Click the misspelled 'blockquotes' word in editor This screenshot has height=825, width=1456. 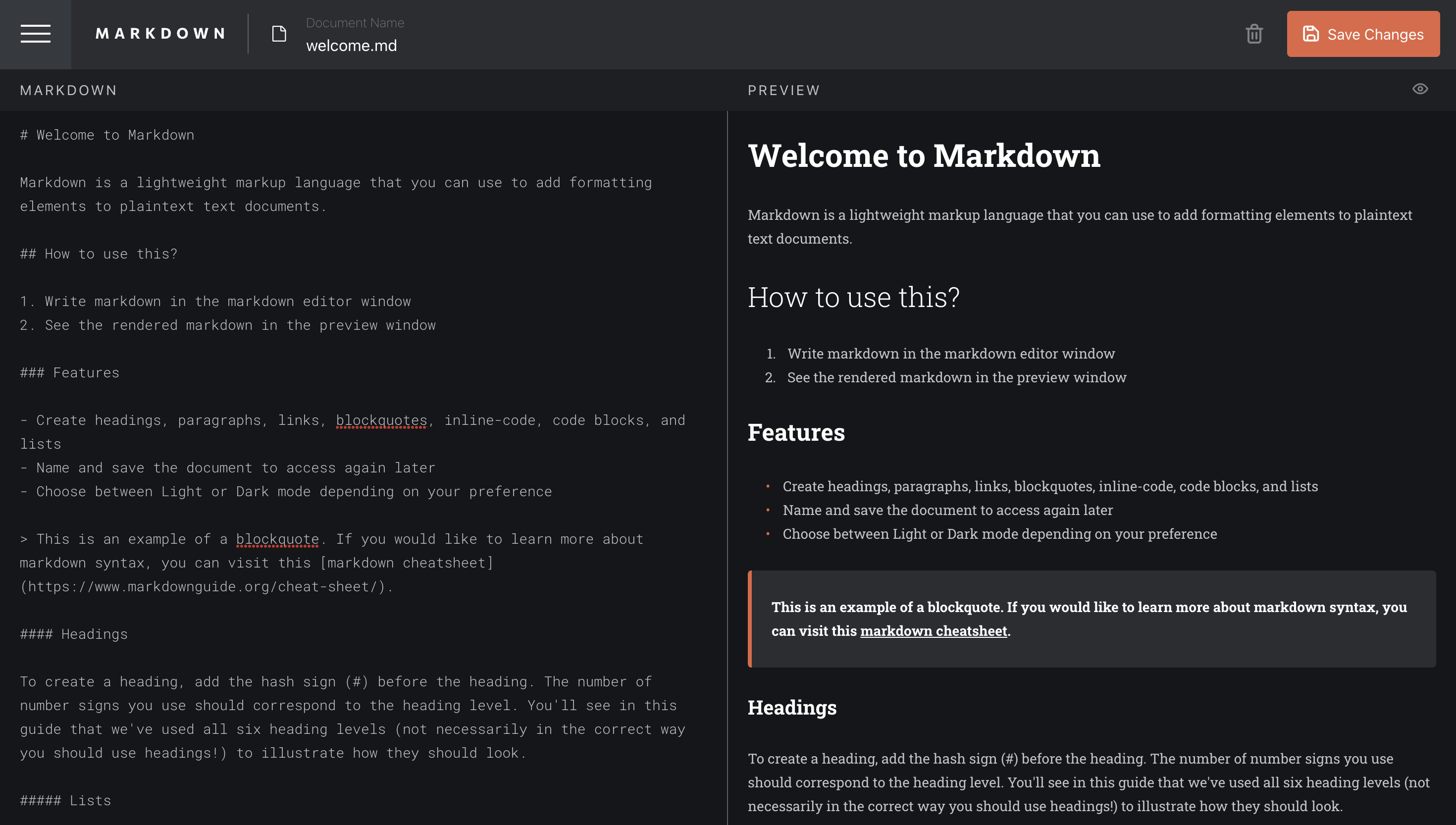coord(381,420)
